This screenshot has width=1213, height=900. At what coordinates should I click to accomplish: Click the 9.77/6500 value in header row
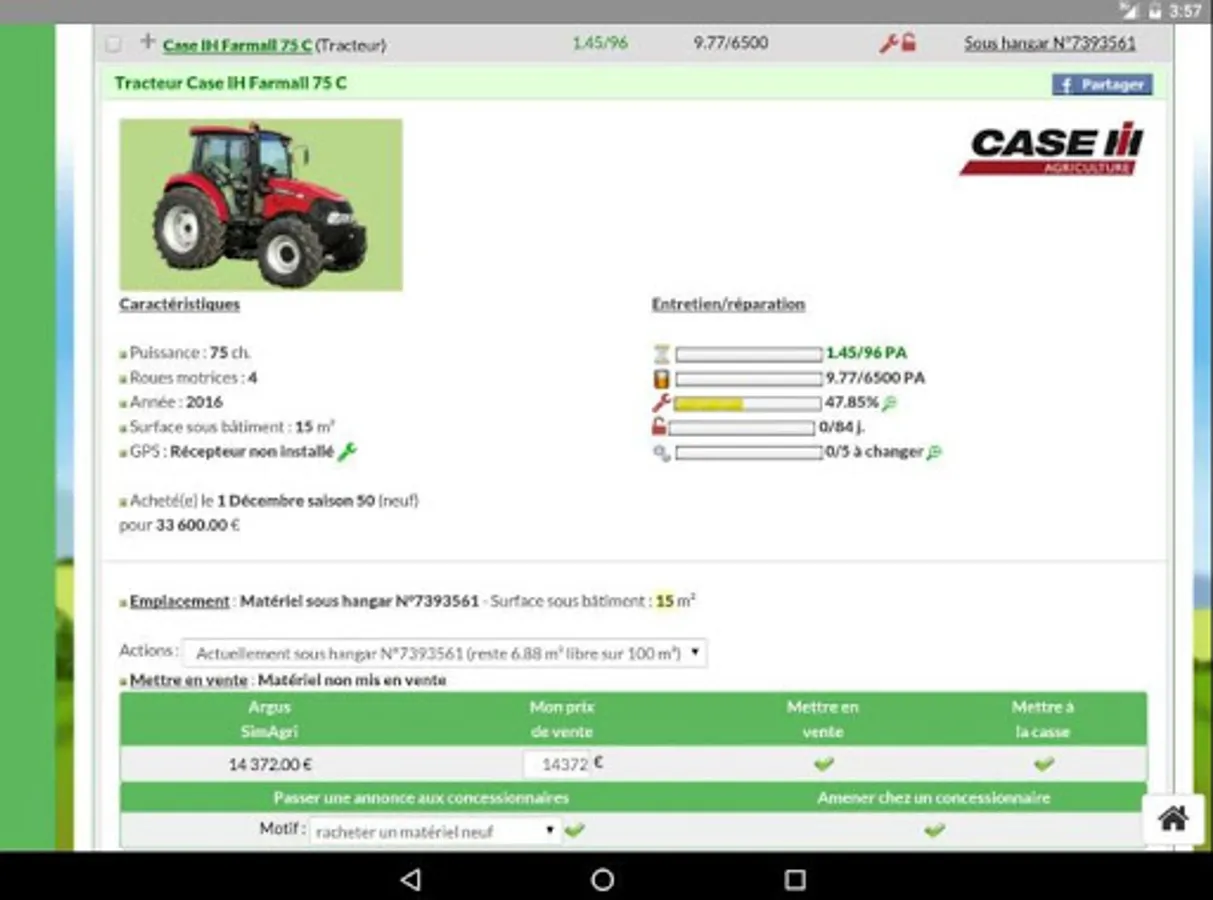click(x=731, y=43)
